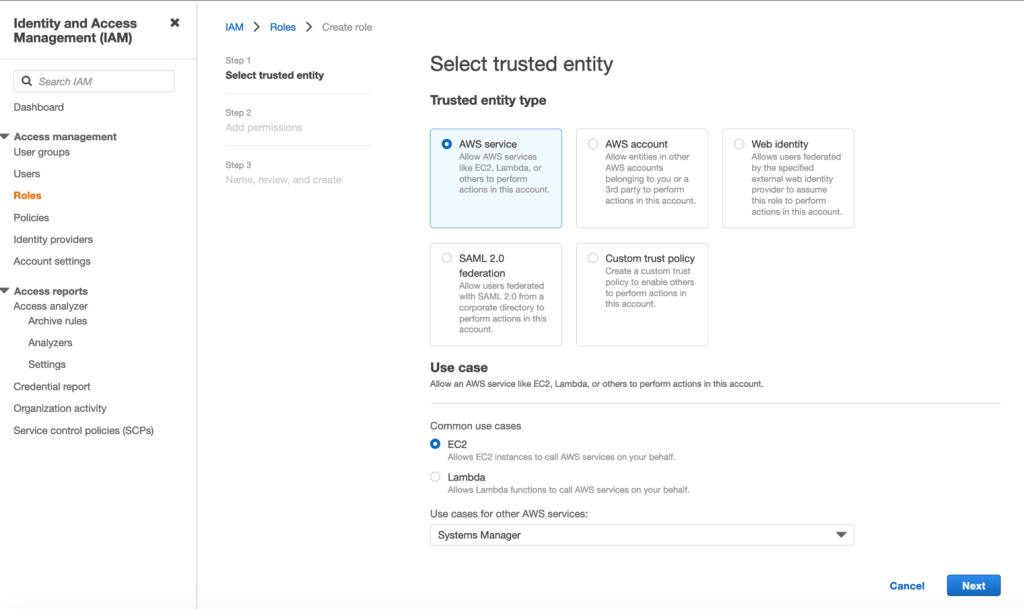
Task: Select the Lambda common use case
Action: (x=434, y=477)
